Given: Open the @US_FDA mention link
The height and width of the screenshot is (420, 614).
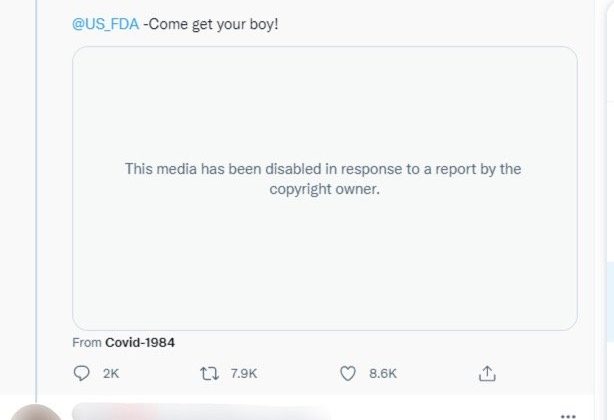Looking at the screenshot, I should 105,22.
